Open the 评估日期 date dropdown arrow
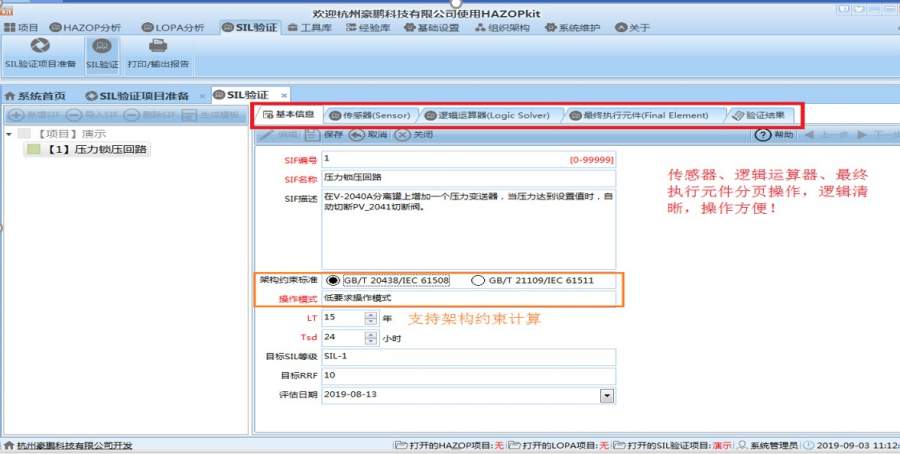 [x=607, y=395]
